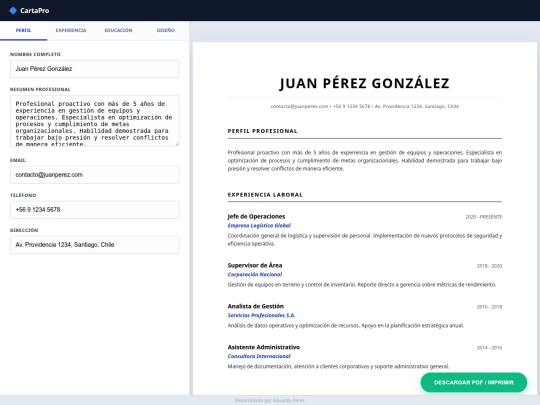Switch to the Experiencia tab
540x405 pixels.
tap(71, 30)
